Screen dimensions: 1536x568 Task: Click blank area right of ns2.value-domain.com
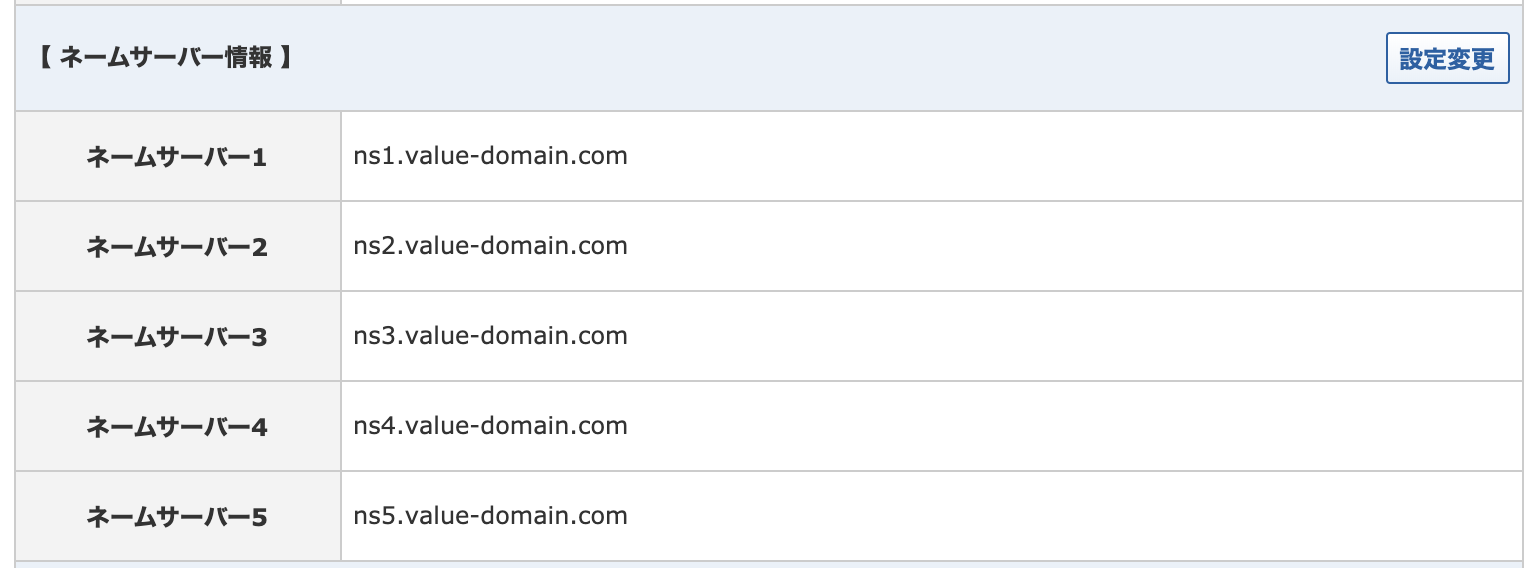pos(1000,246)
